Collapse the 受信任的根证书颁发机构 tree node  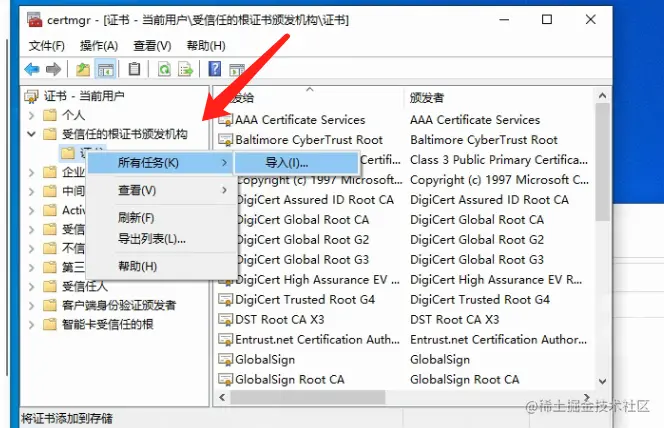31,134
